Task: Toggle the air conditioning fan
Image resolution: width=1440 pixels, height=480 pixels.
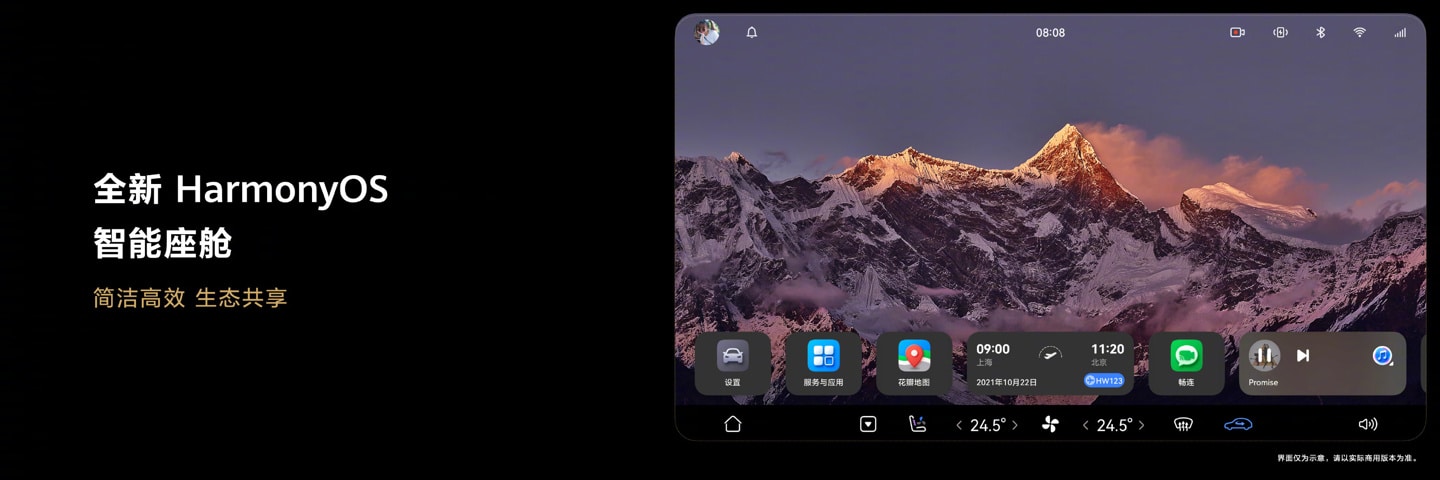Action: 1050,424
